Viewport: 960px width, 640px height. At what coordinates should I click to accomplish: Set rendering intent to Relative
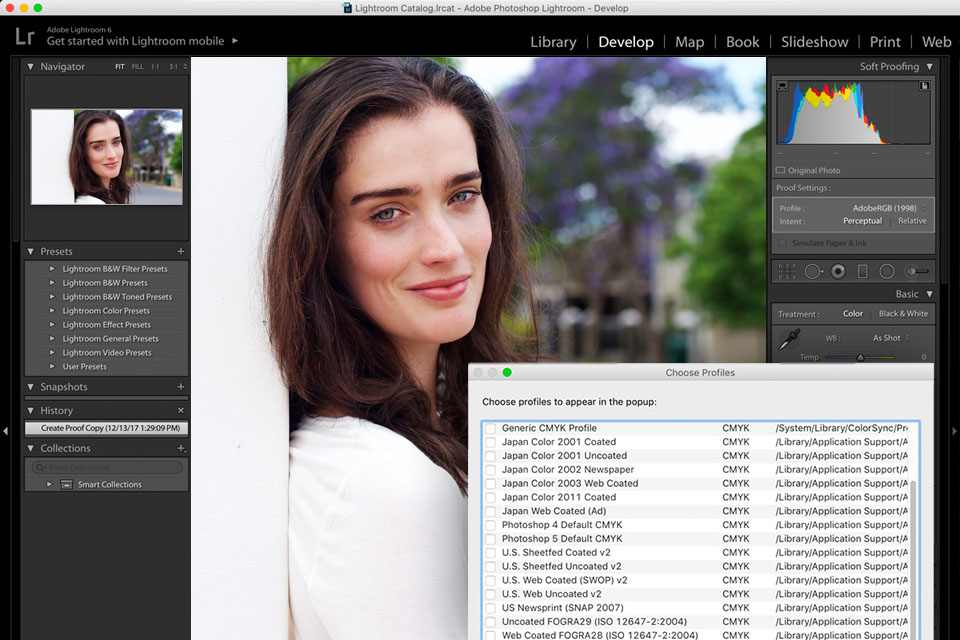click(912, 221)
